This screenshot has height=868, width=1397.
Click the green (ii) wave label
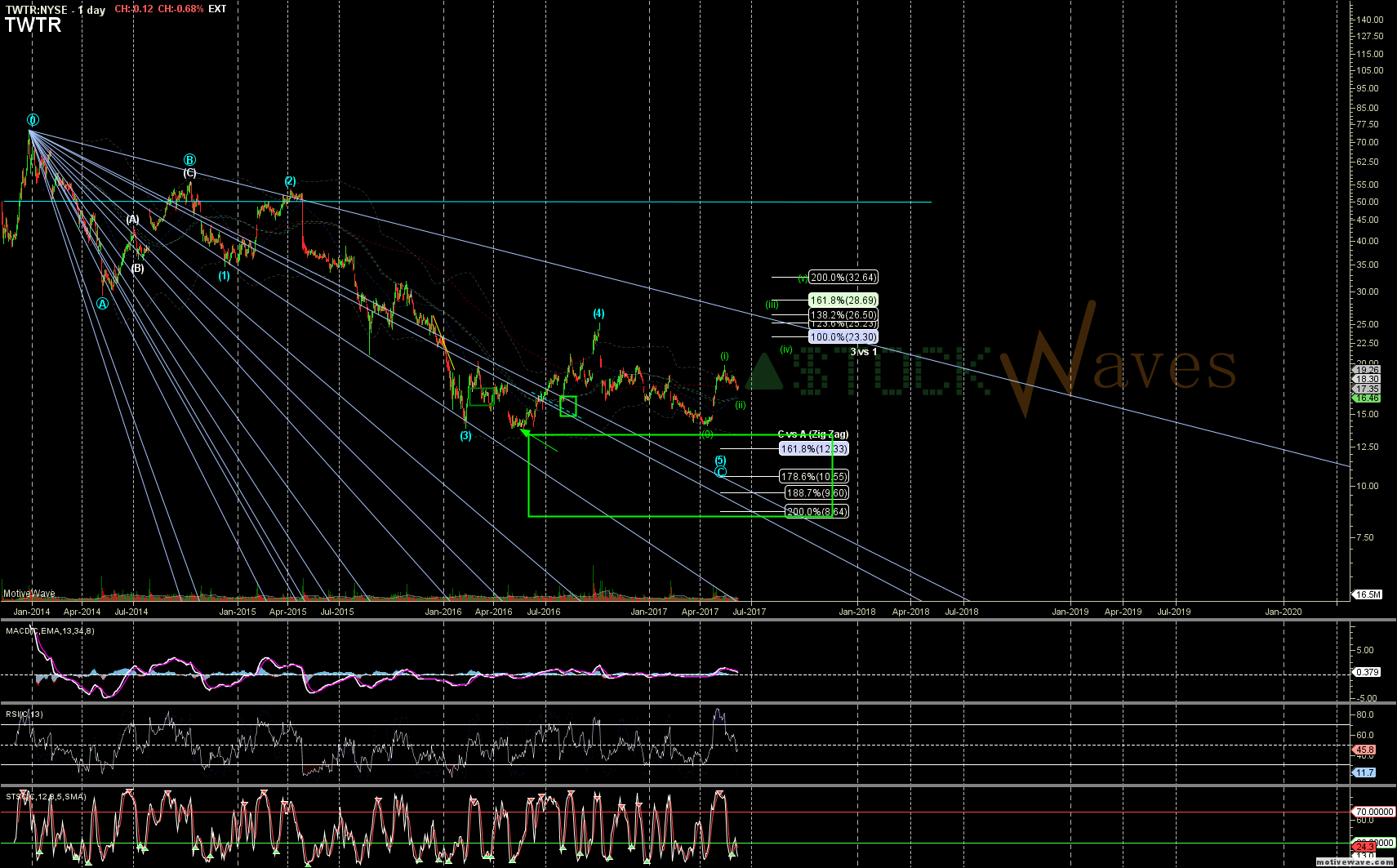740,405
